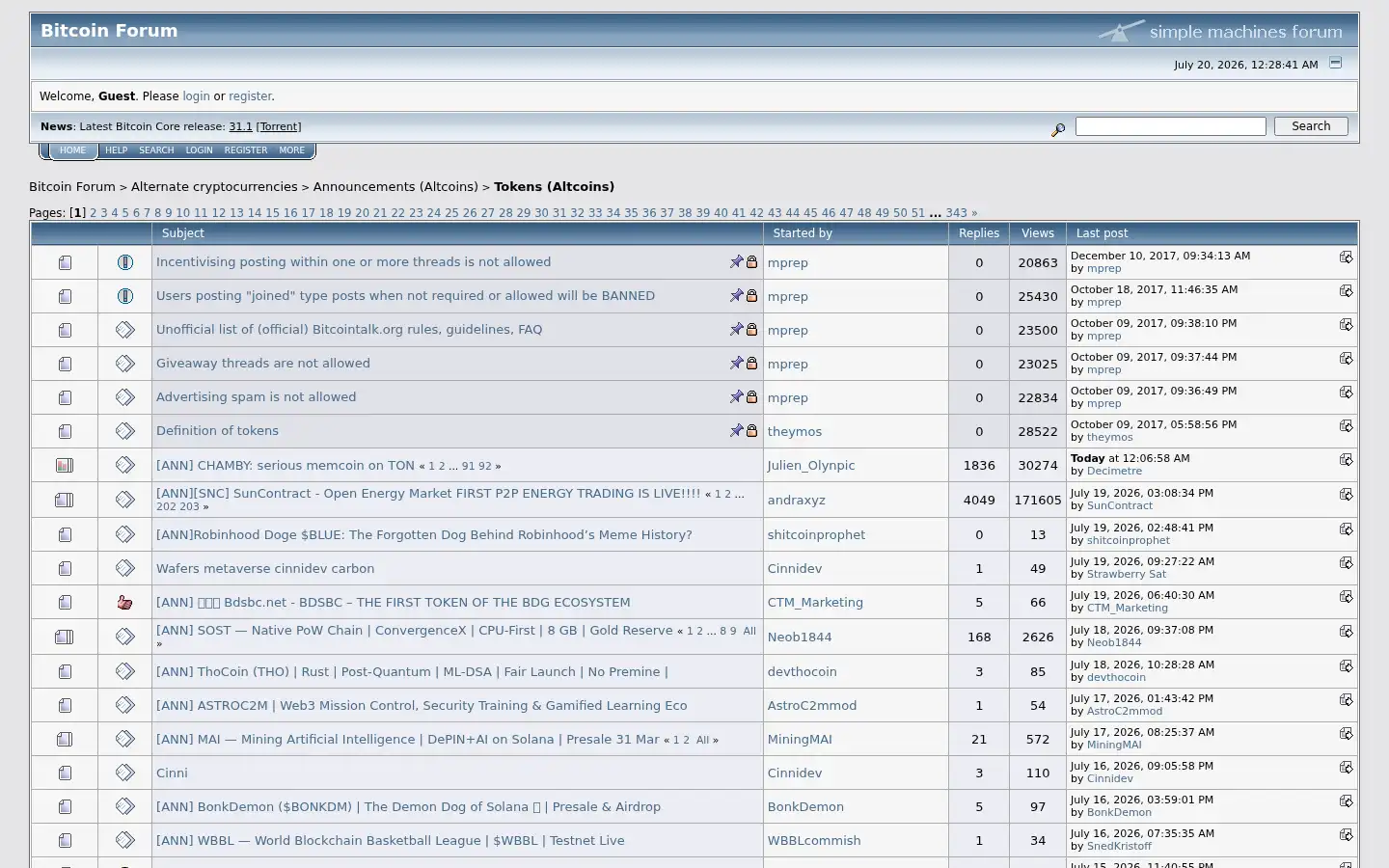Click last post icon for Robinhood Doge row
Screen dimensions: 1389x868
1346,529
